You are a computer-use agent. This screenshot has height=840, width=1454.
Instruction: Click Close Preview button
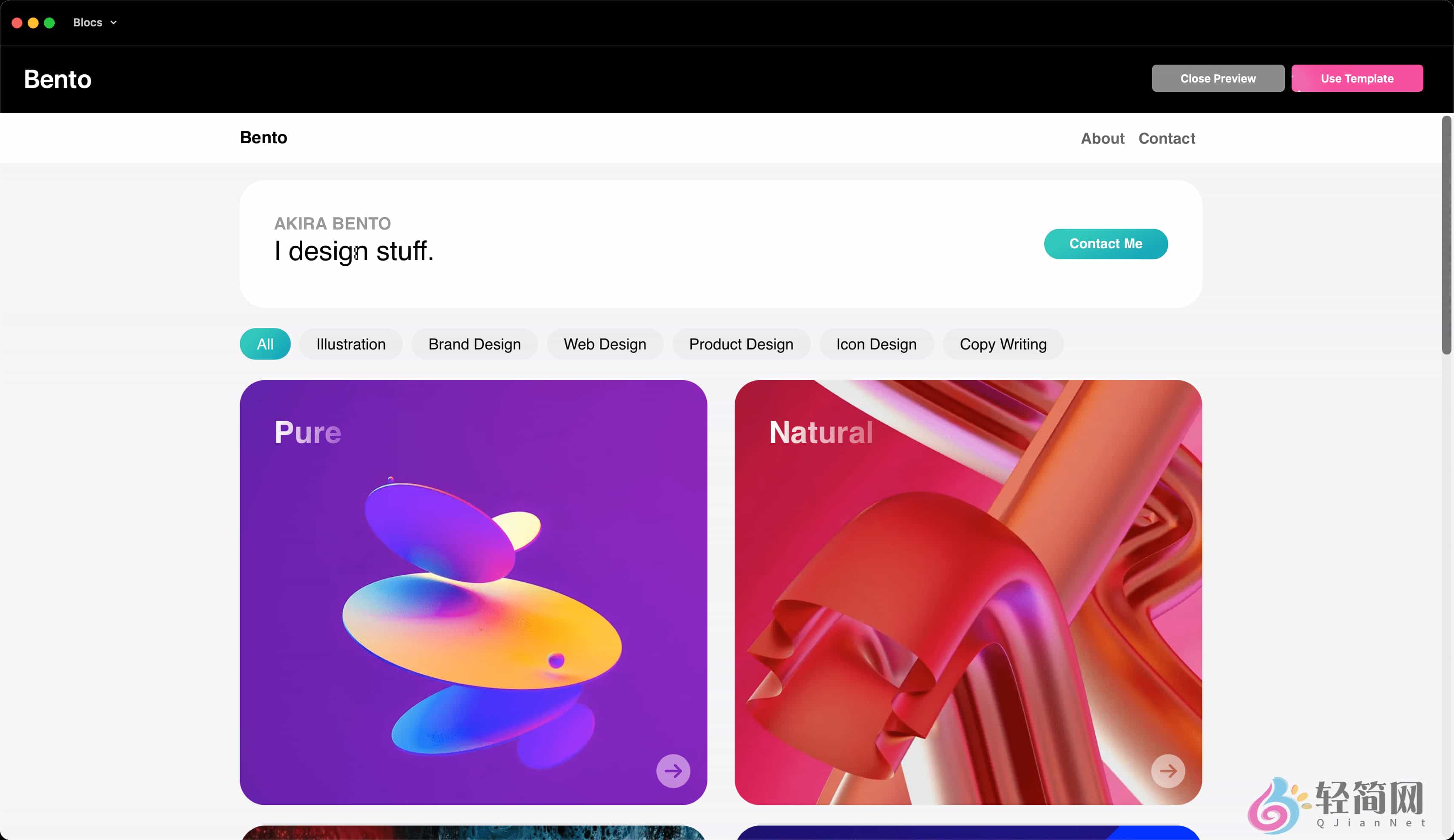tap(1218, 78)
